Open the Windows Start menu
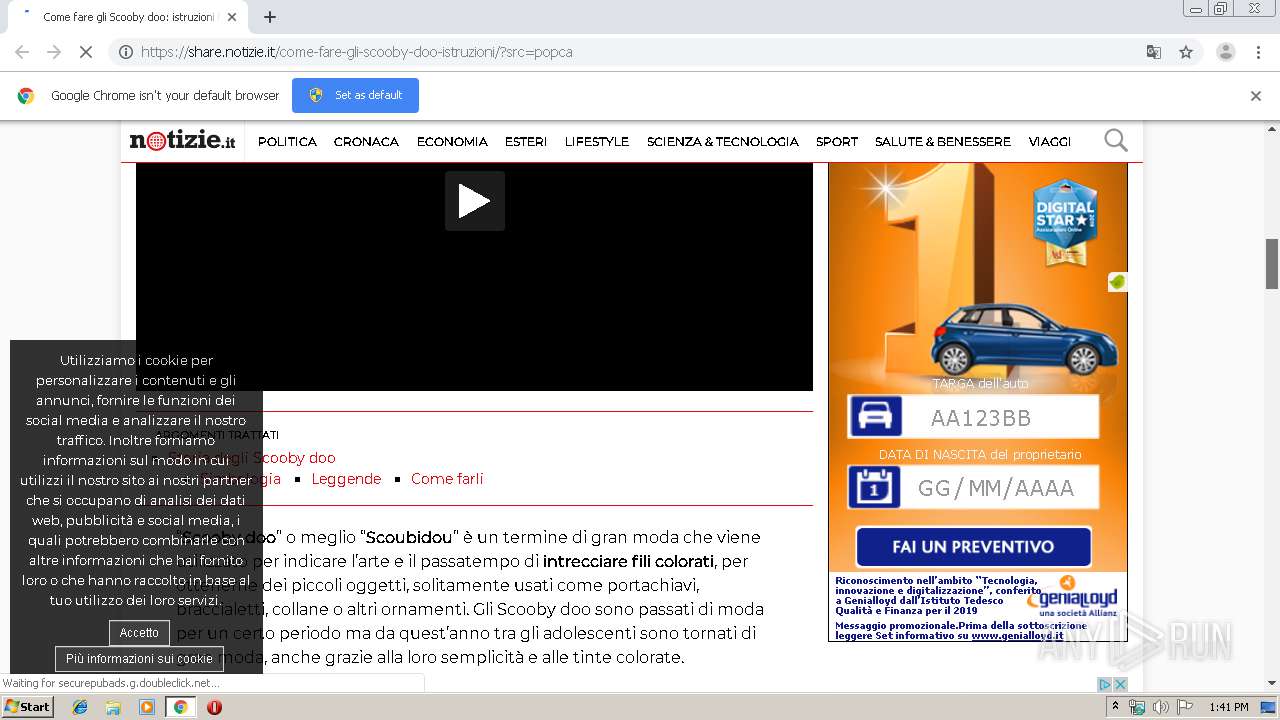 click(x=28, y=706)
